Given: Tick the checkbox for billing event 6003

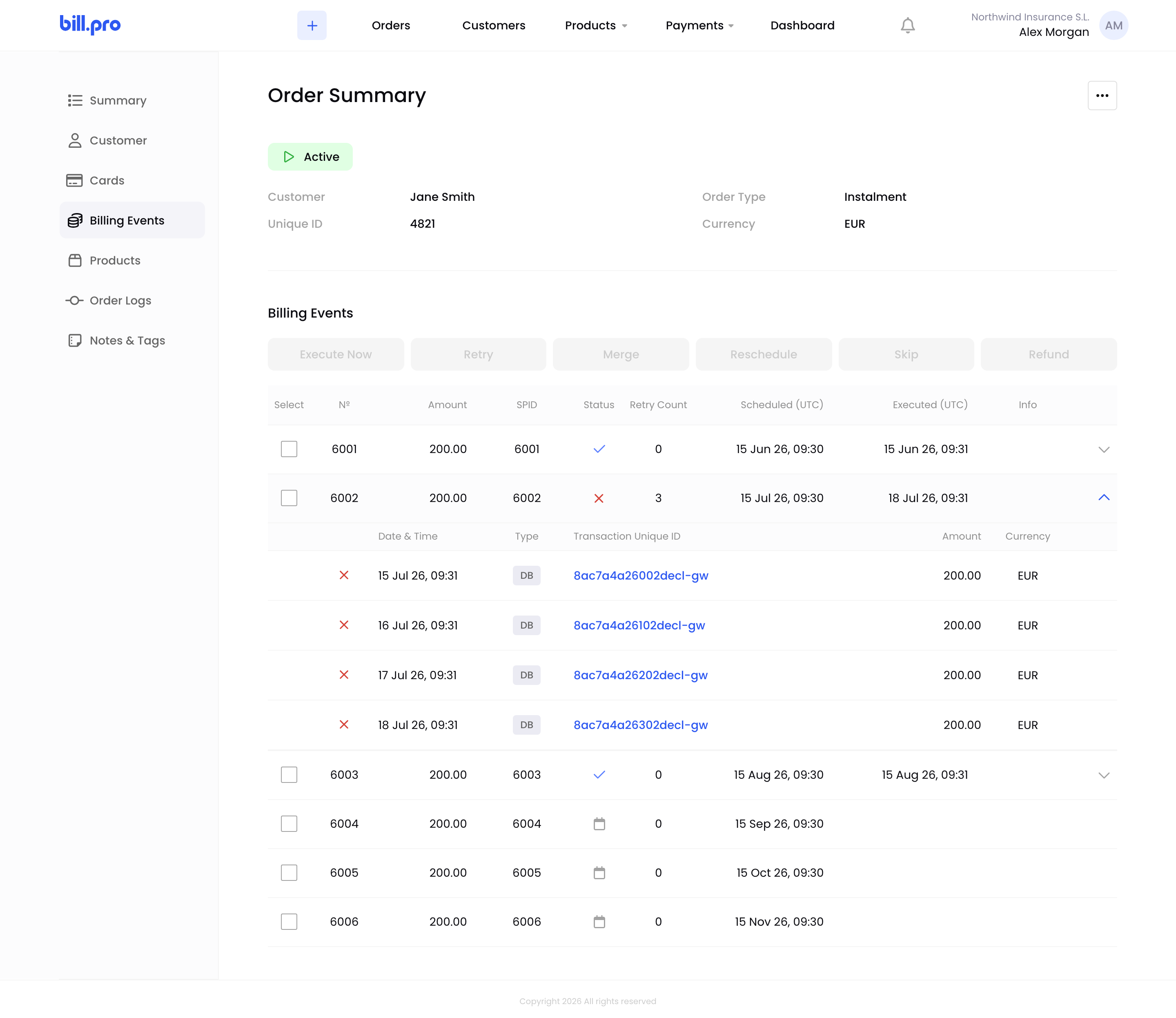Looking at the screenshot, I should point(289,775).
